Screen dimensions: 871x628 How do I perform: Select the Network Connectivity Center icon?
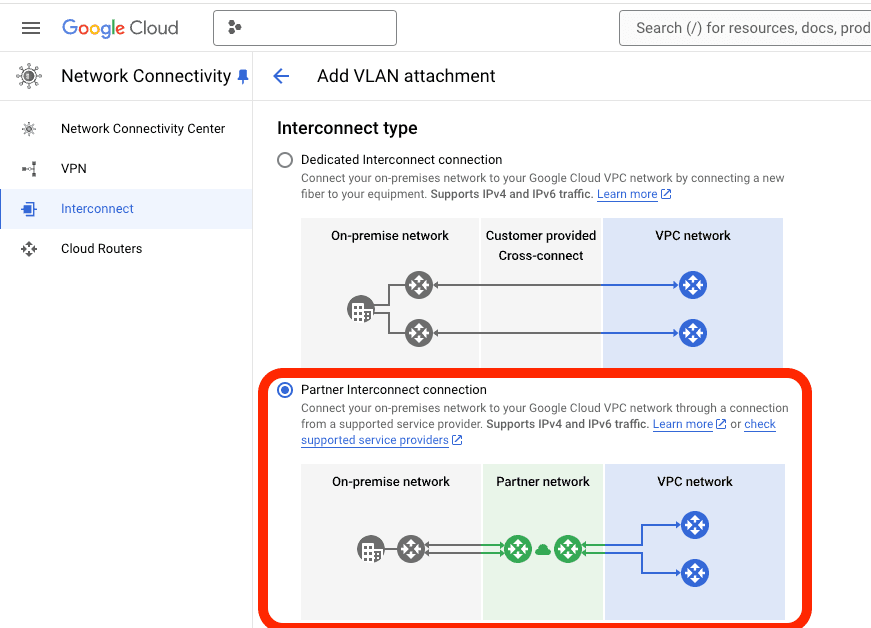[29, 128]
